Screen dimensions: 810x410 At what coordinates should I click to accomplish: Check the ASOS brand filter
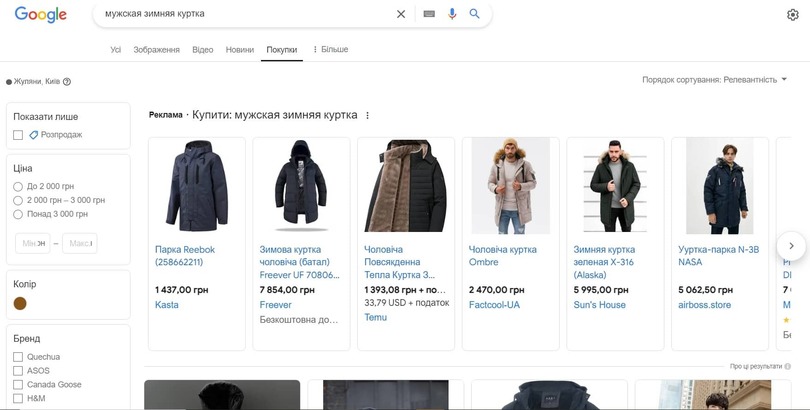point(18,371)
